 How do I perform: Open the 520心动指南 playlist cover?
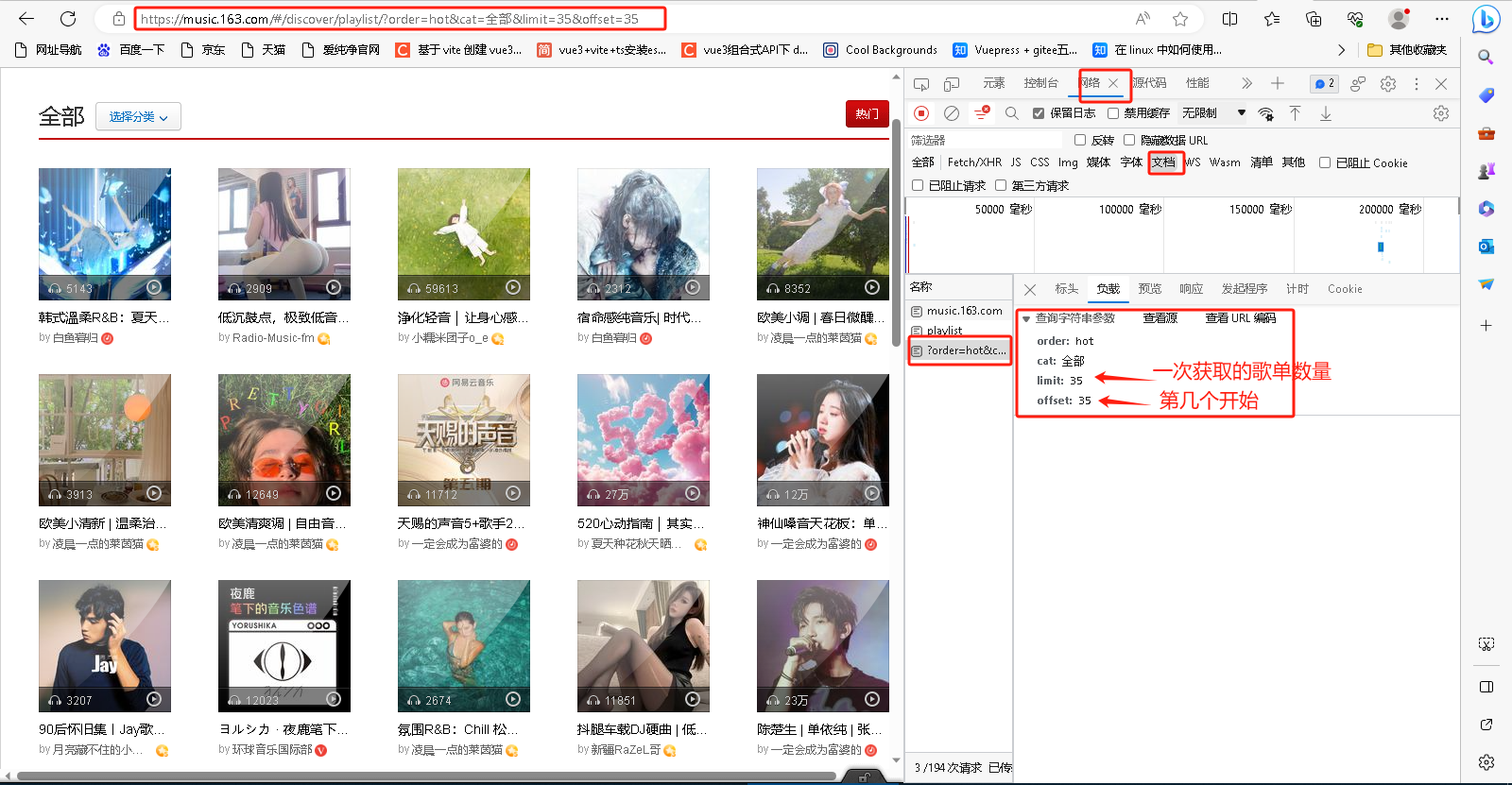click(644, 440)
